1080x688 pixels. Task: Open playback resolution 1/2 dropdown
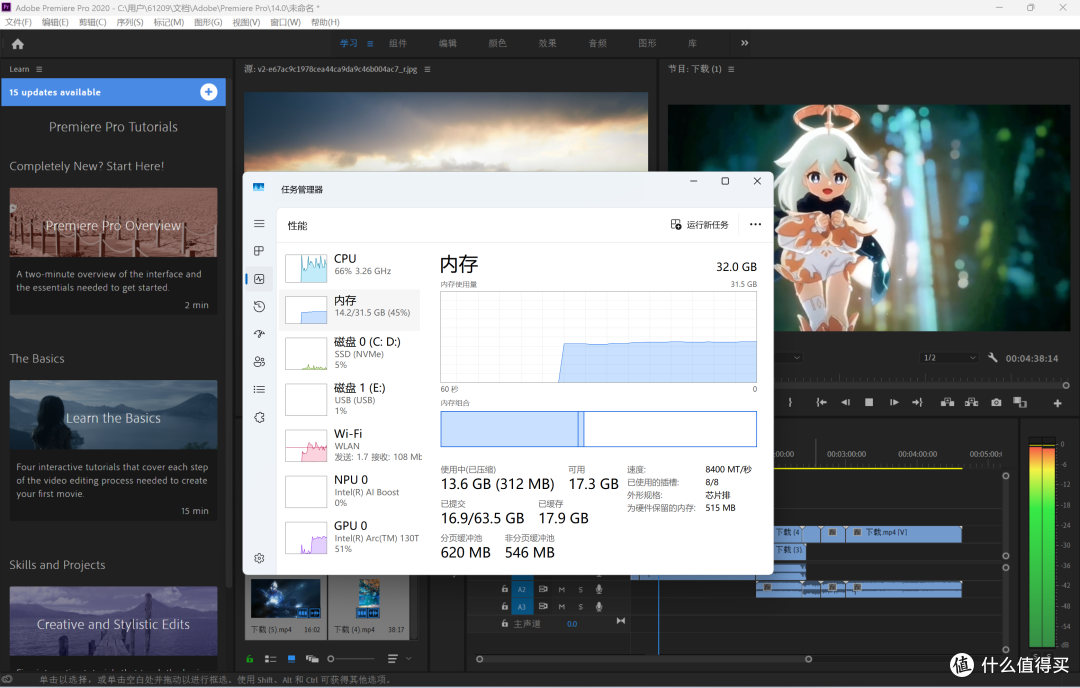pos(949,358)
